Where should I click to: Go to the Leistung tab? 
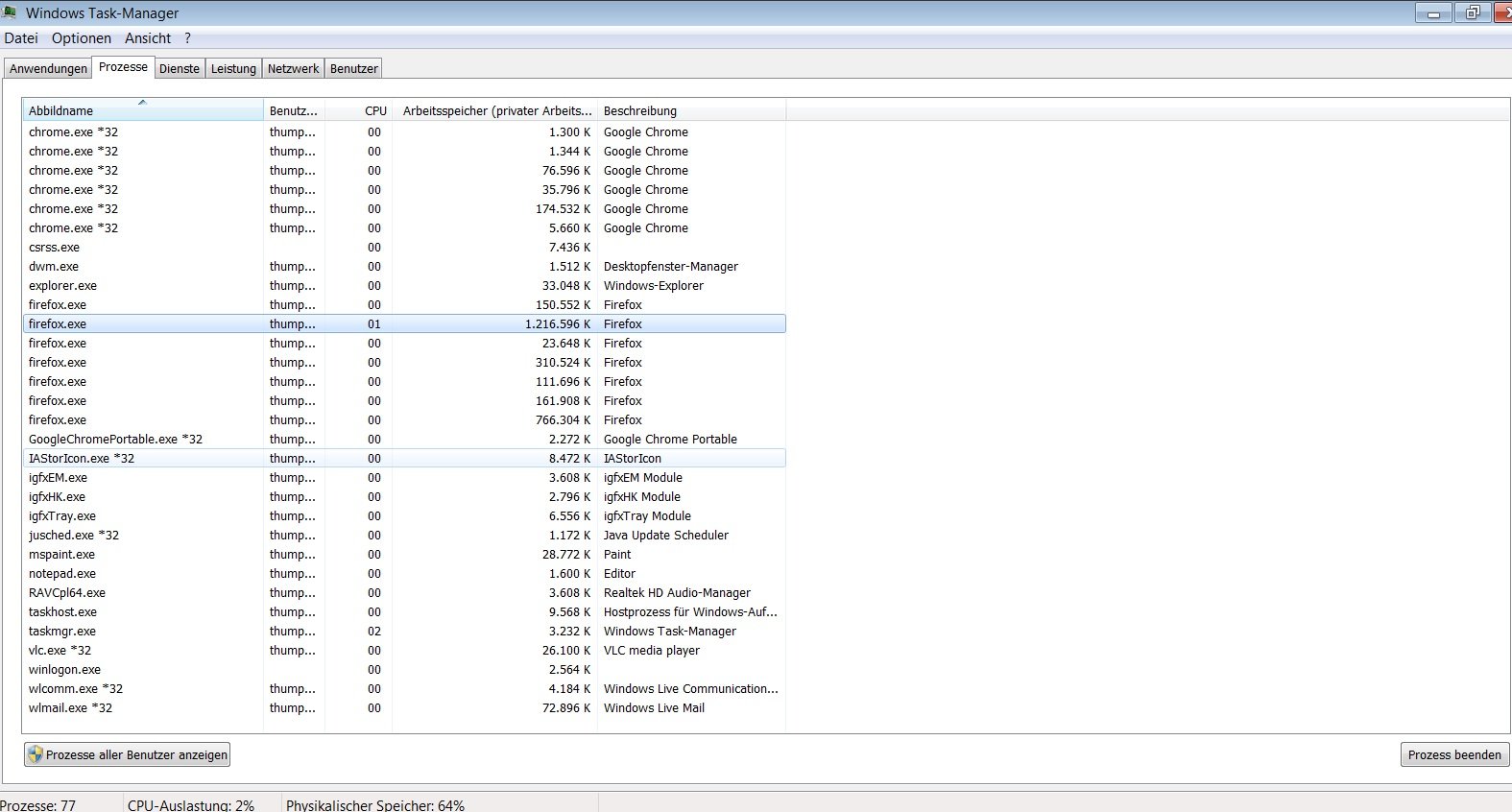[233, 68]
